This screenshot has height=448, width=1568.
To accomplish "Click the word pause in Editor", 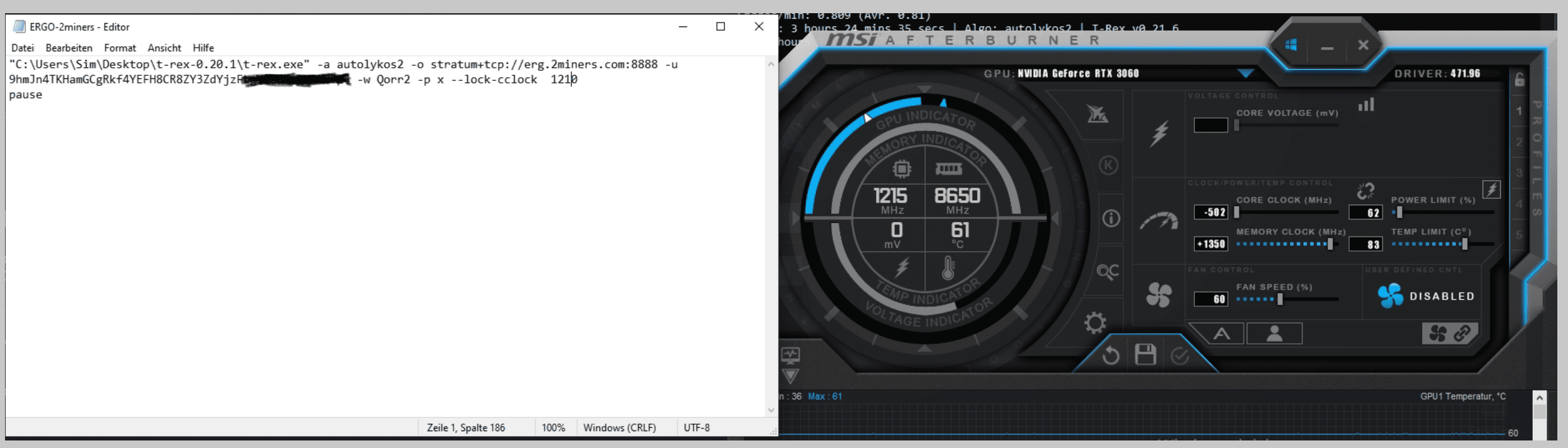I will tap(26, 95).
